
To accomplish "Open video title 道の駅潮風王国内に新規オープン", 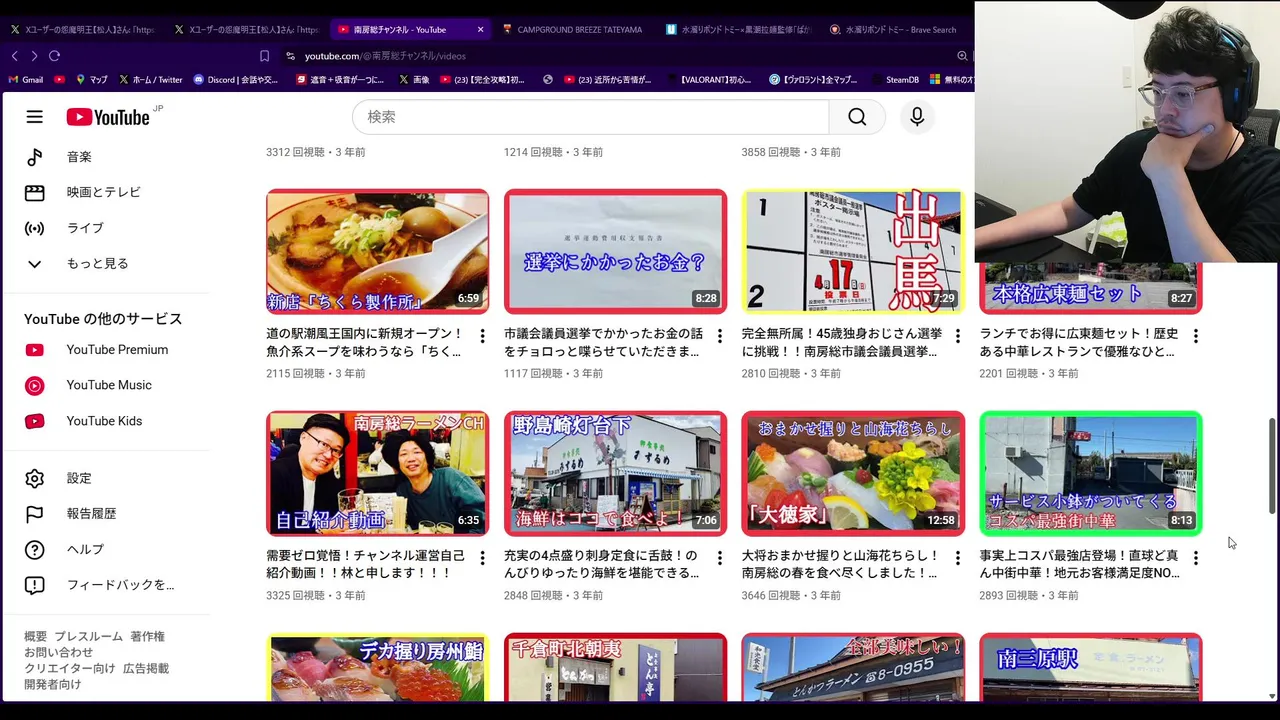I will point(365,342).
